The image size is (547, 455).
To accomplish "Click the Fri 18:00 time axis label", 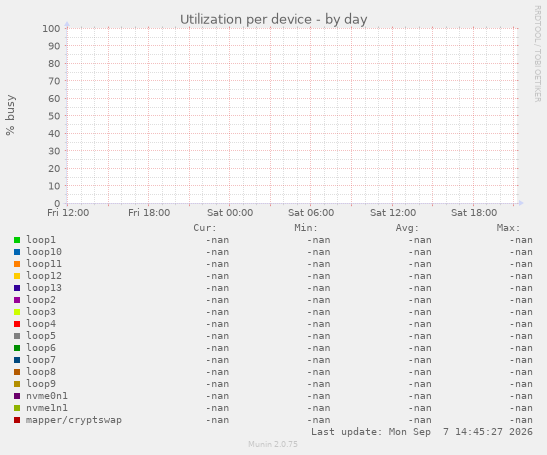I will coord(149,212).
